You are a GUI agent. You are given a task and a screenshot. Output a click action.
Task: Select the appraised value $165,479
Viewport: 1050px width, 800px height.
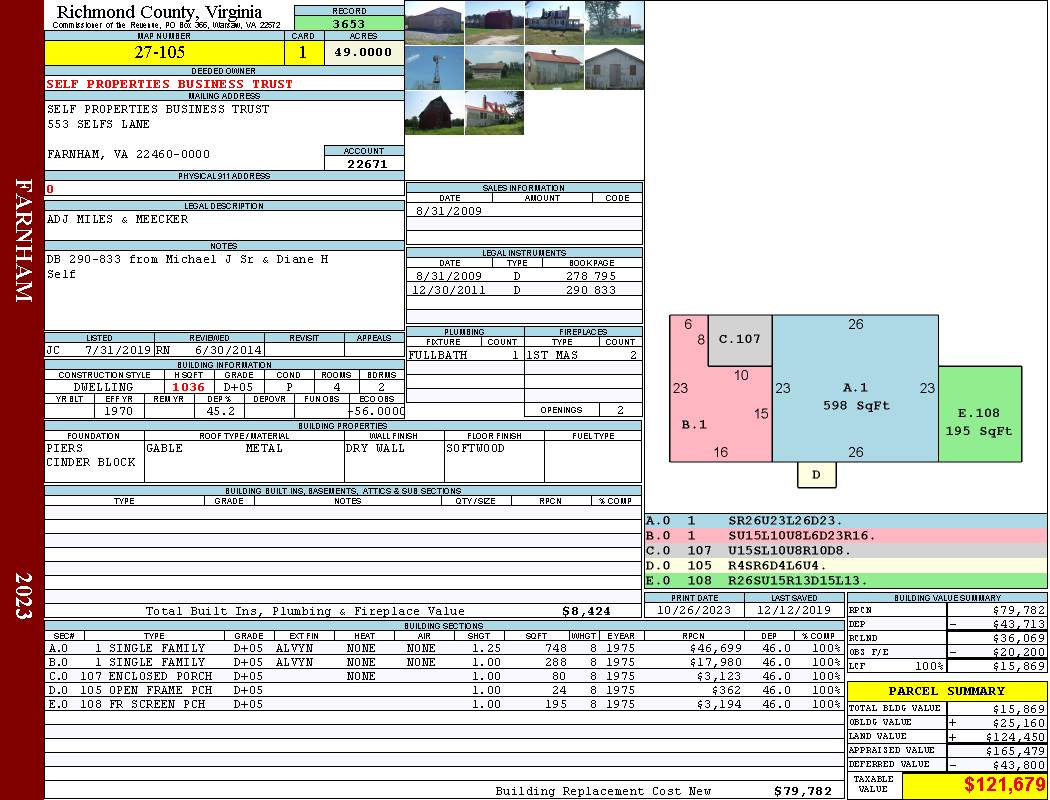(x=1015, y=751)
